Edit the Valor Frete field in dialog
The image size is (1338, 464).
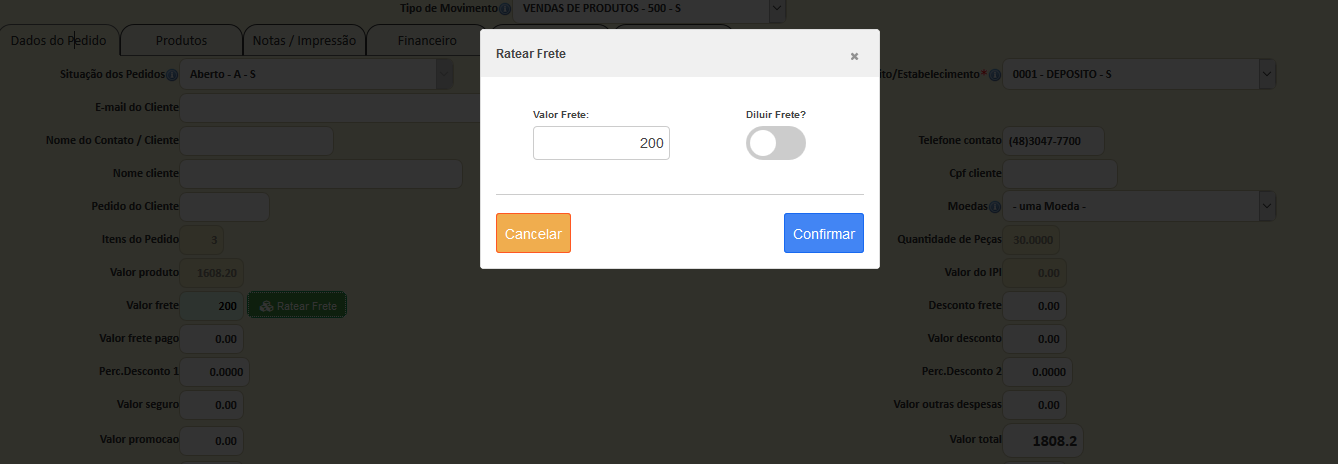pos(601,143)
